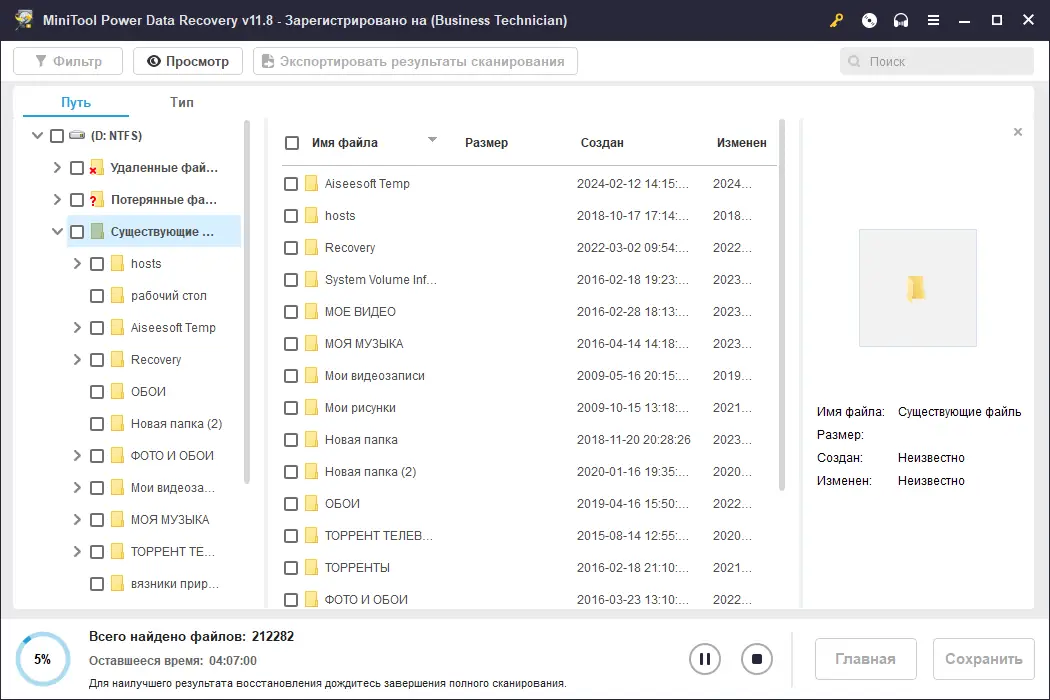
Task: Expand the Recovery tree folder
Action: point(77,360)
